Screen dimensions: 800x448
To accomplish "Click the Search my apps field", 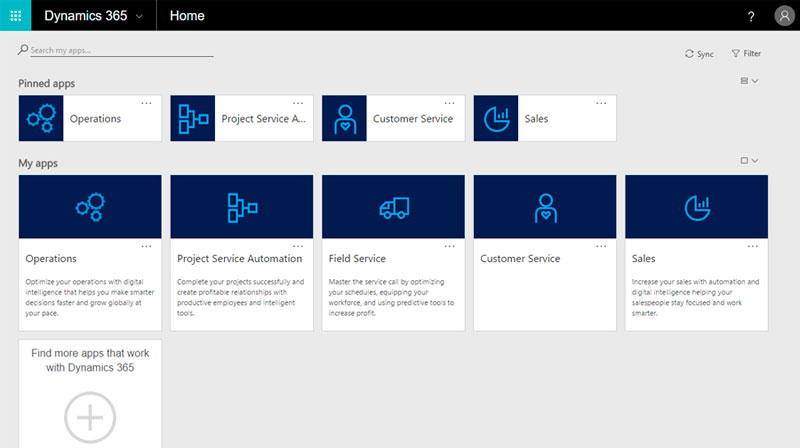I will 122,50.
